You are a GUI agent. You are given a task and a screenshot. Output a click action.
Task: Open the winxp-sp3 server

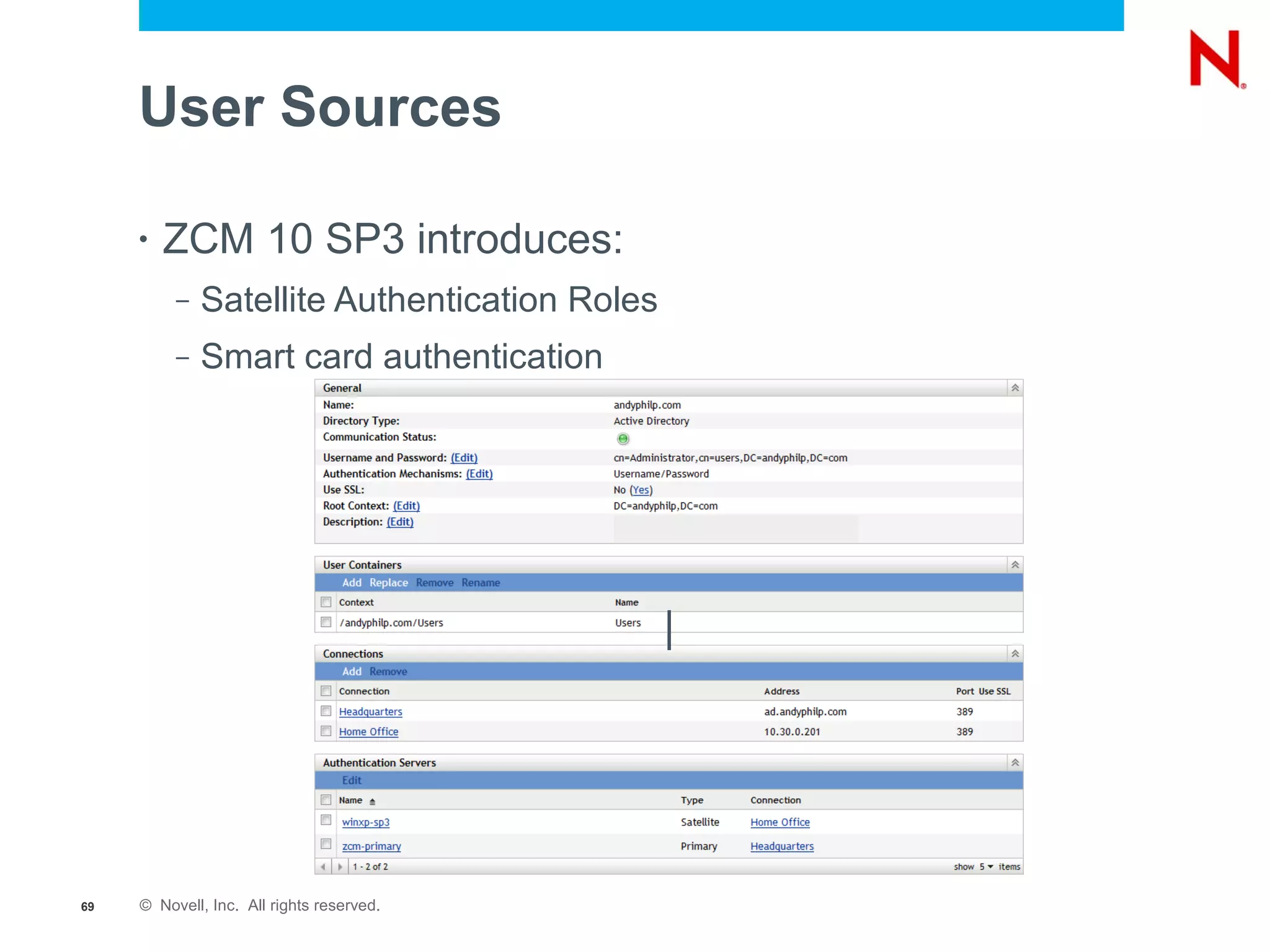pyautogui.click(x=366, y=822)
